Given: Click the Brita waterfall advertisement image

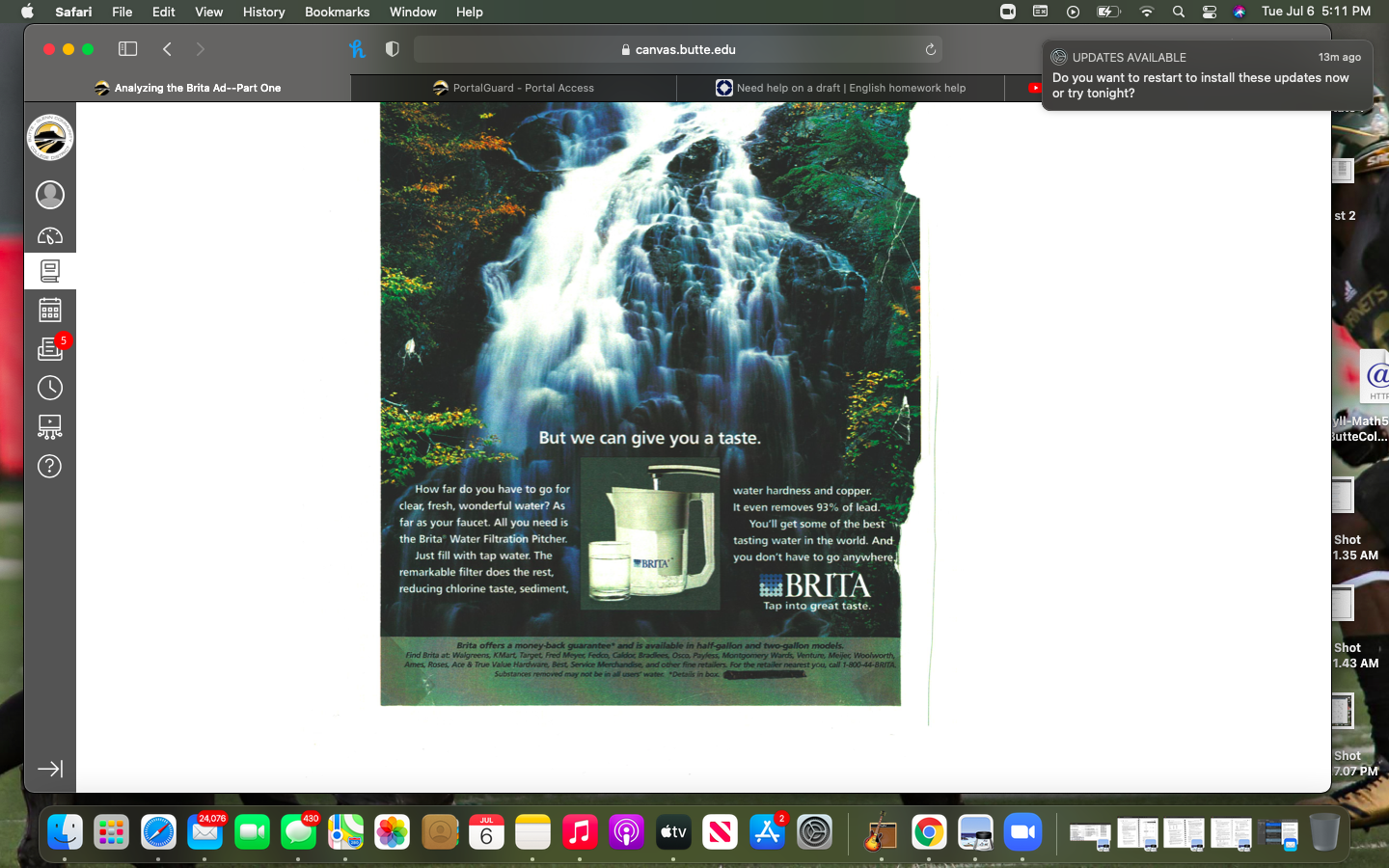Looking at the screenshot, I should pyautogui.click(x=650, y=403).
